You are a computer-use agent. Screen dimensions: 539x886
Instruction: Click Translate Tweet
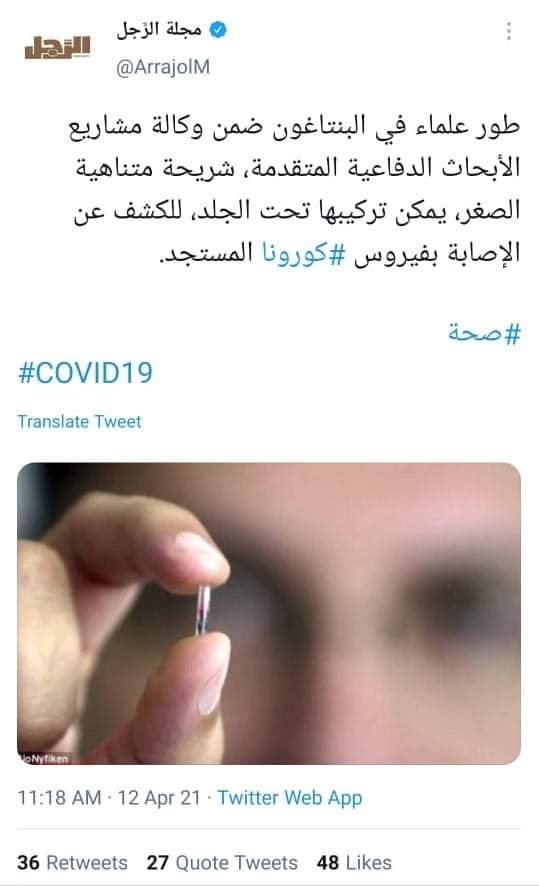point(79,422)
